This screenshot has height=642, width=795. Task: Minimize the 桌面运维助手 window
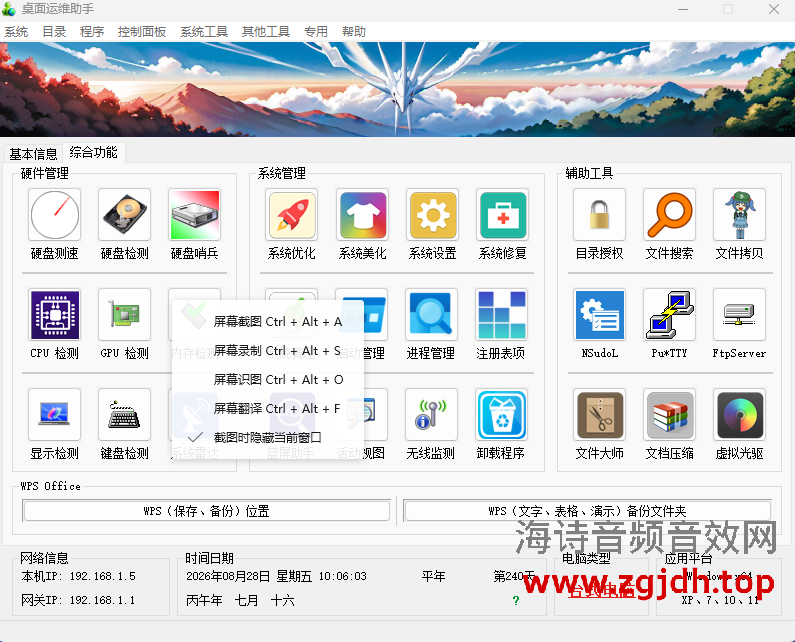pos(683,9)
